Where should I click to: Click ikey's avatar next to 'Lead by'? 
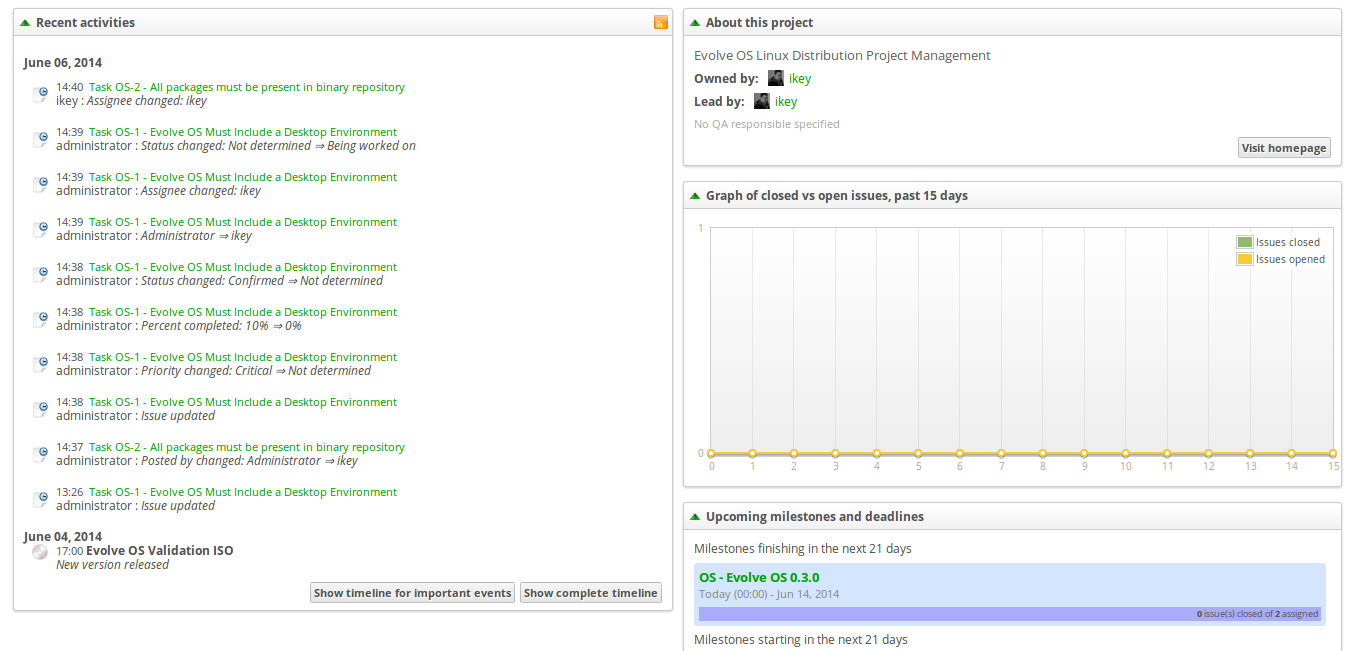761,101
